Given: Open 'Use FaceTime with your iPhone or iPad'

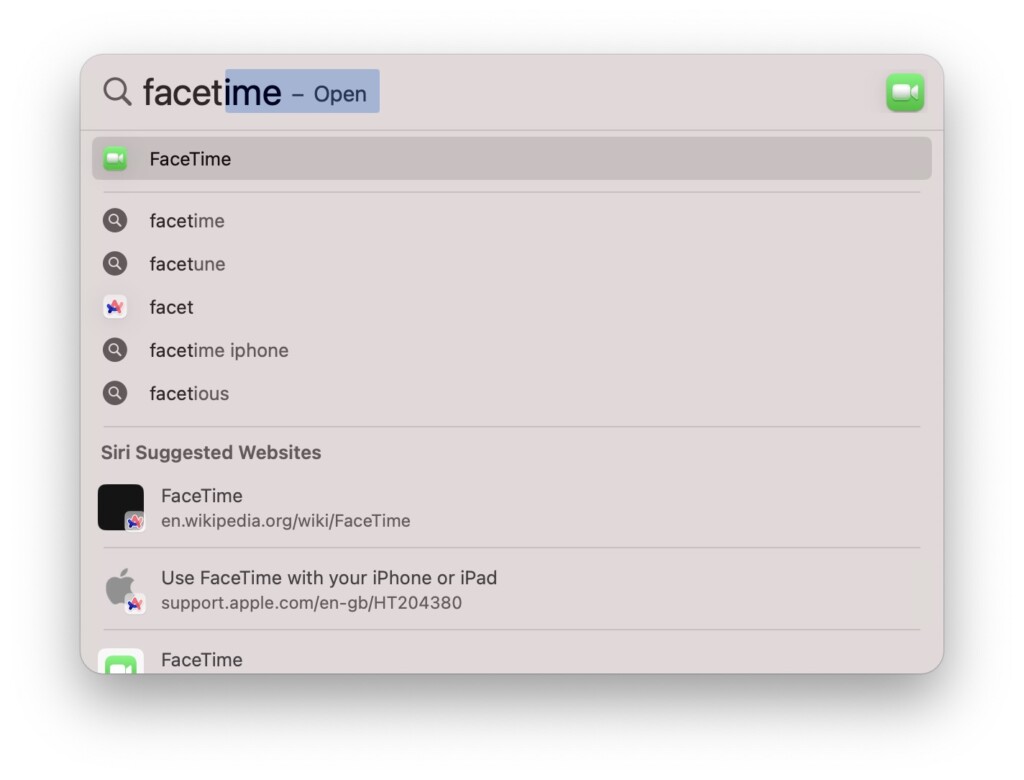Looking at the screenshot, I should [329, 577].
